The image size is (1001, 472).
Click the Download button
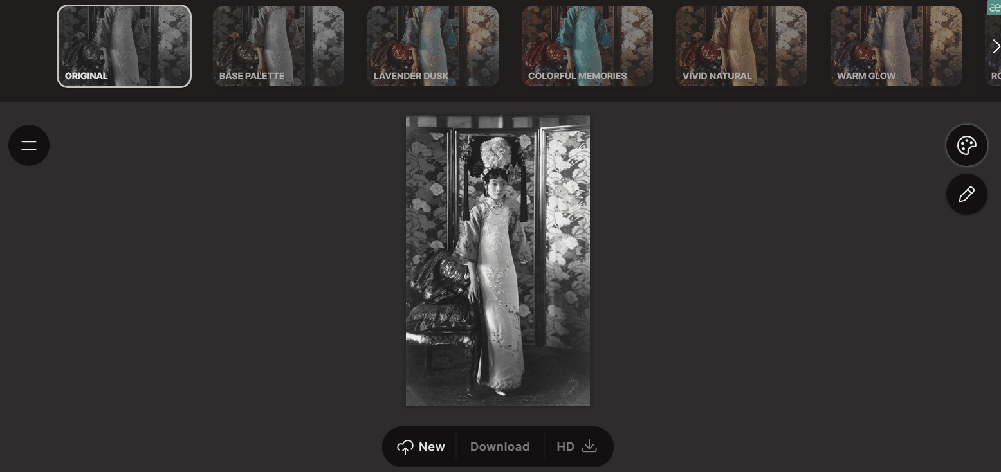point(500,446)
